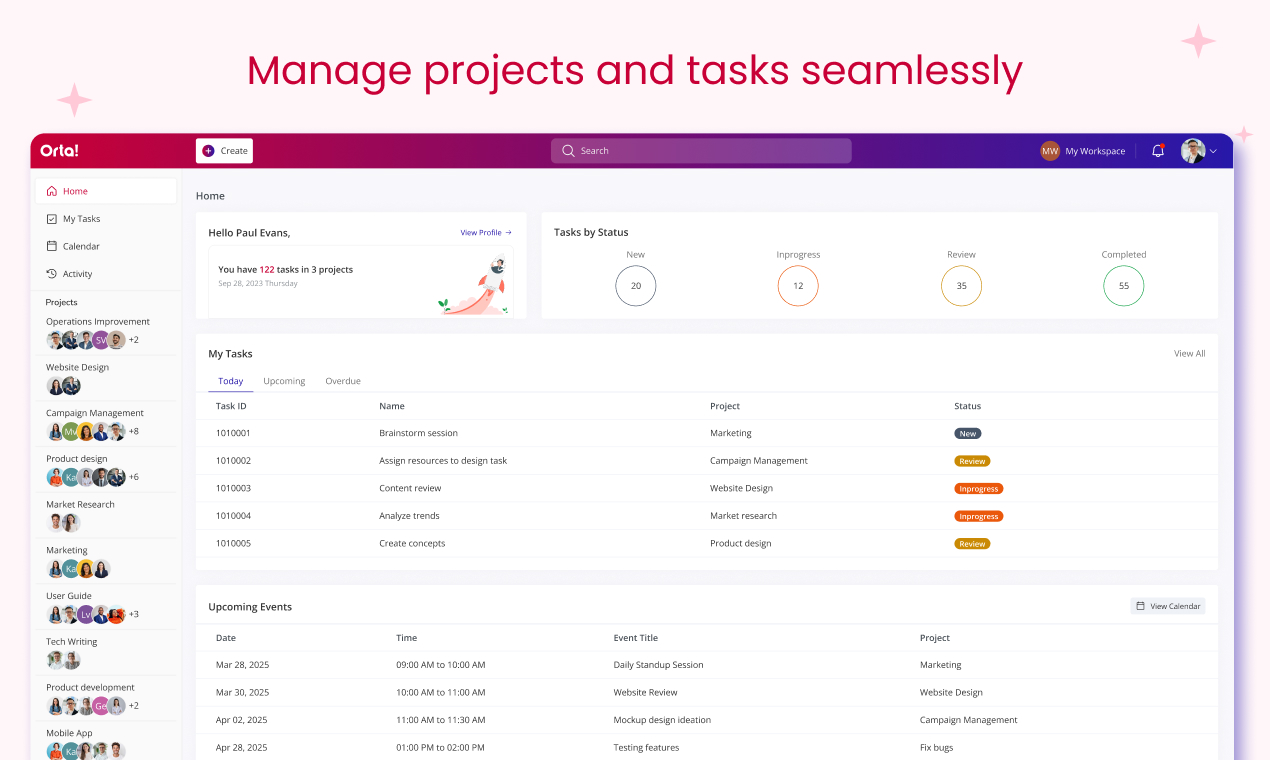1270x760 pixels.
Task: Expand +2 members of Operations Improvement
Action: [x=134, y=340]
